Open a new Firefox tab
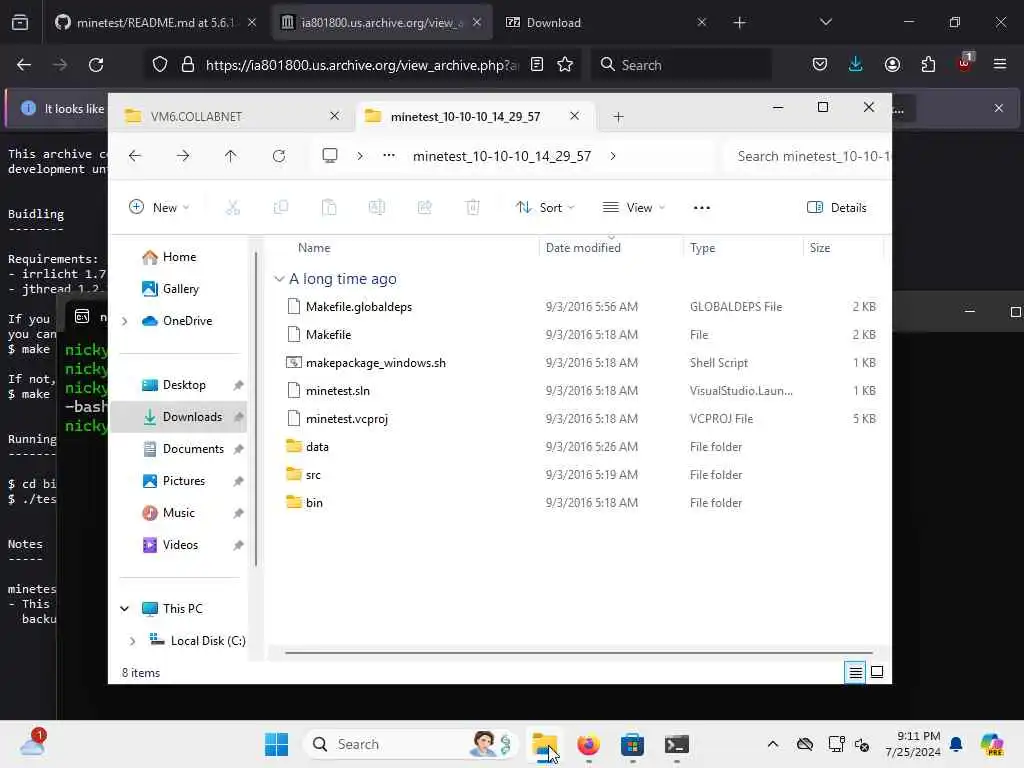The height and width of the screenshot is (768, 1024). coord(739,23)
